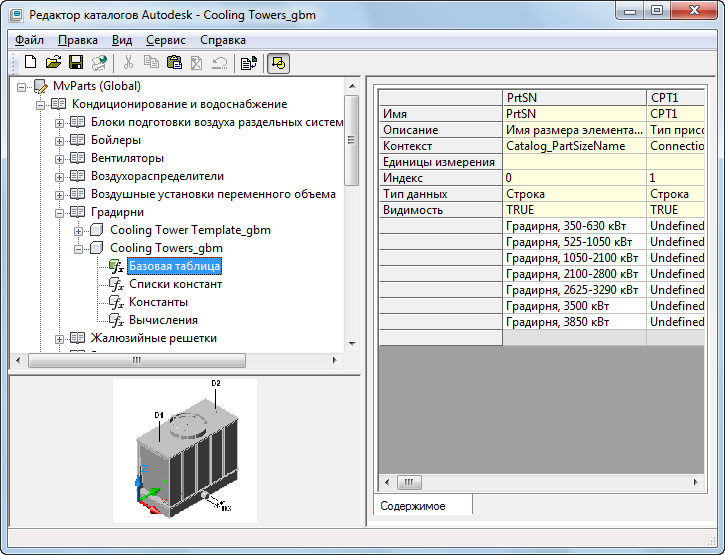Select cell Градирня, 3850 кВт
Viewport: 725px width, 555px height.
coord(574,322)
